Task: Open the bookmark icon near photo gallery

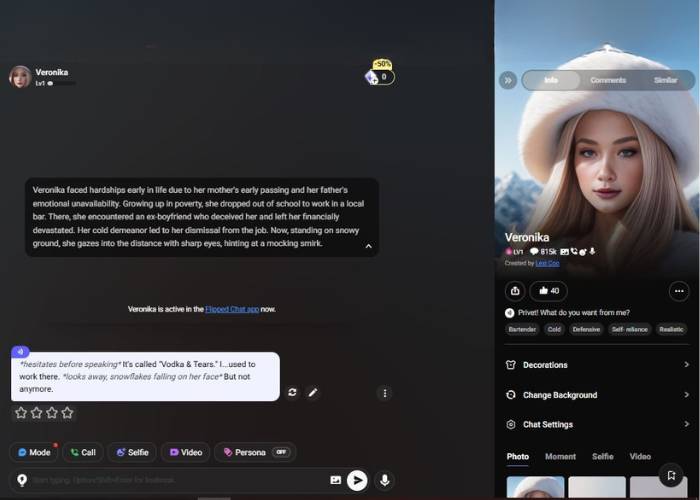Action: 673,476
